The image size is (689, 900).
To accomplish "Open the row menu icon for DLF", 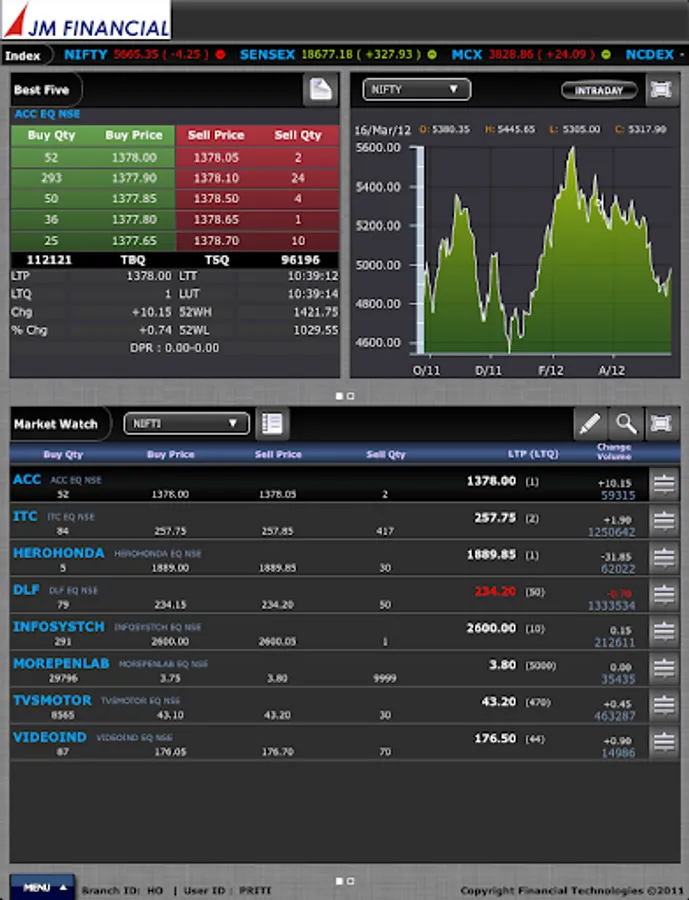I will point(664,595).
